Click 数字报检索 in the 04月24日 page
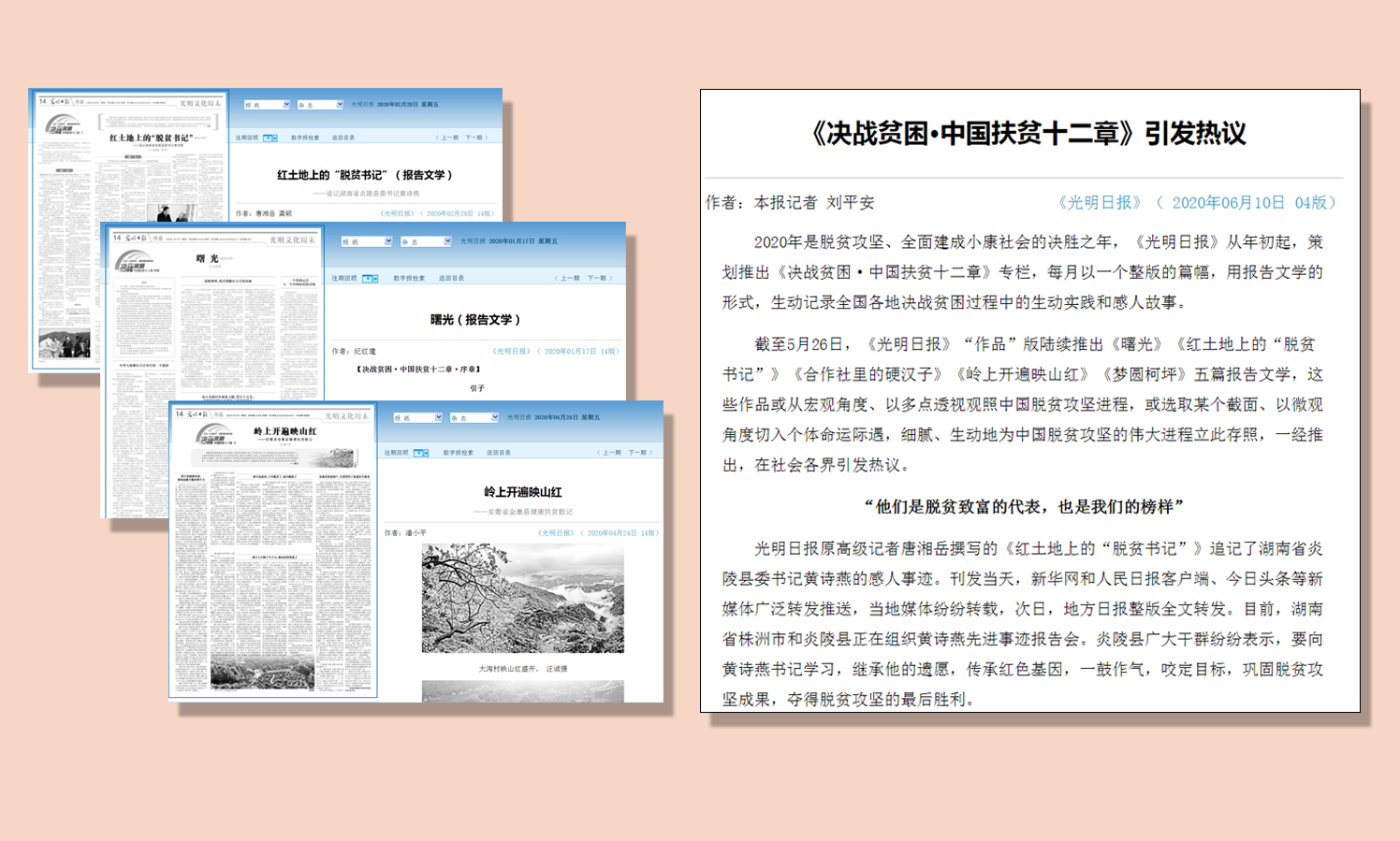Viewport: 1400px width, 841px height. click(x=458, y=453)
